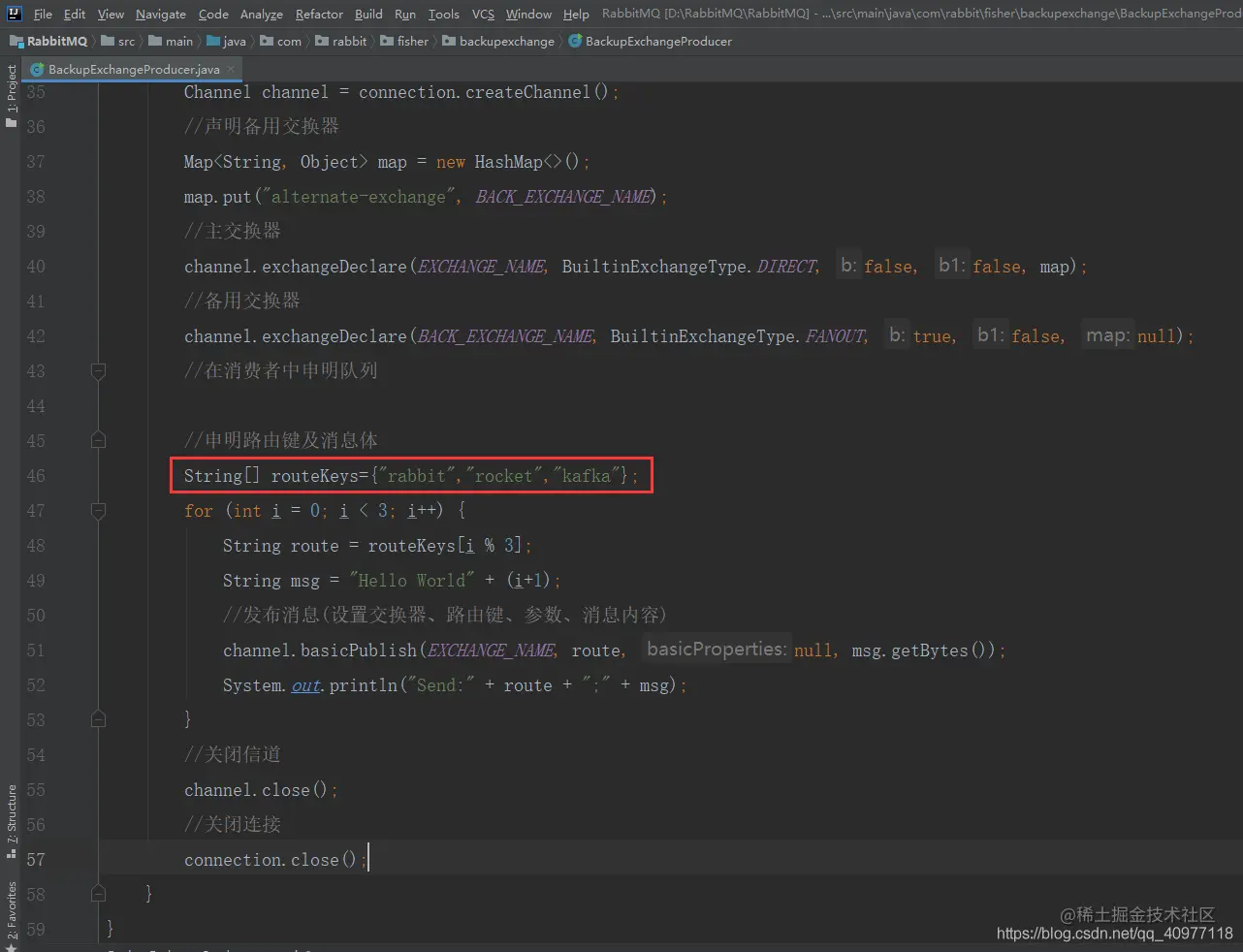Click the line number 40 in gutter

[x=36, y=267]
